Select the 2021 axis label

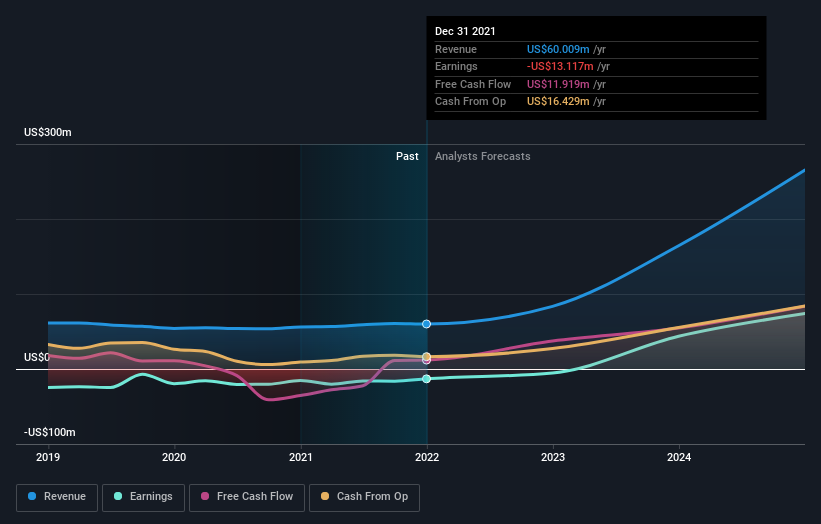301,457
